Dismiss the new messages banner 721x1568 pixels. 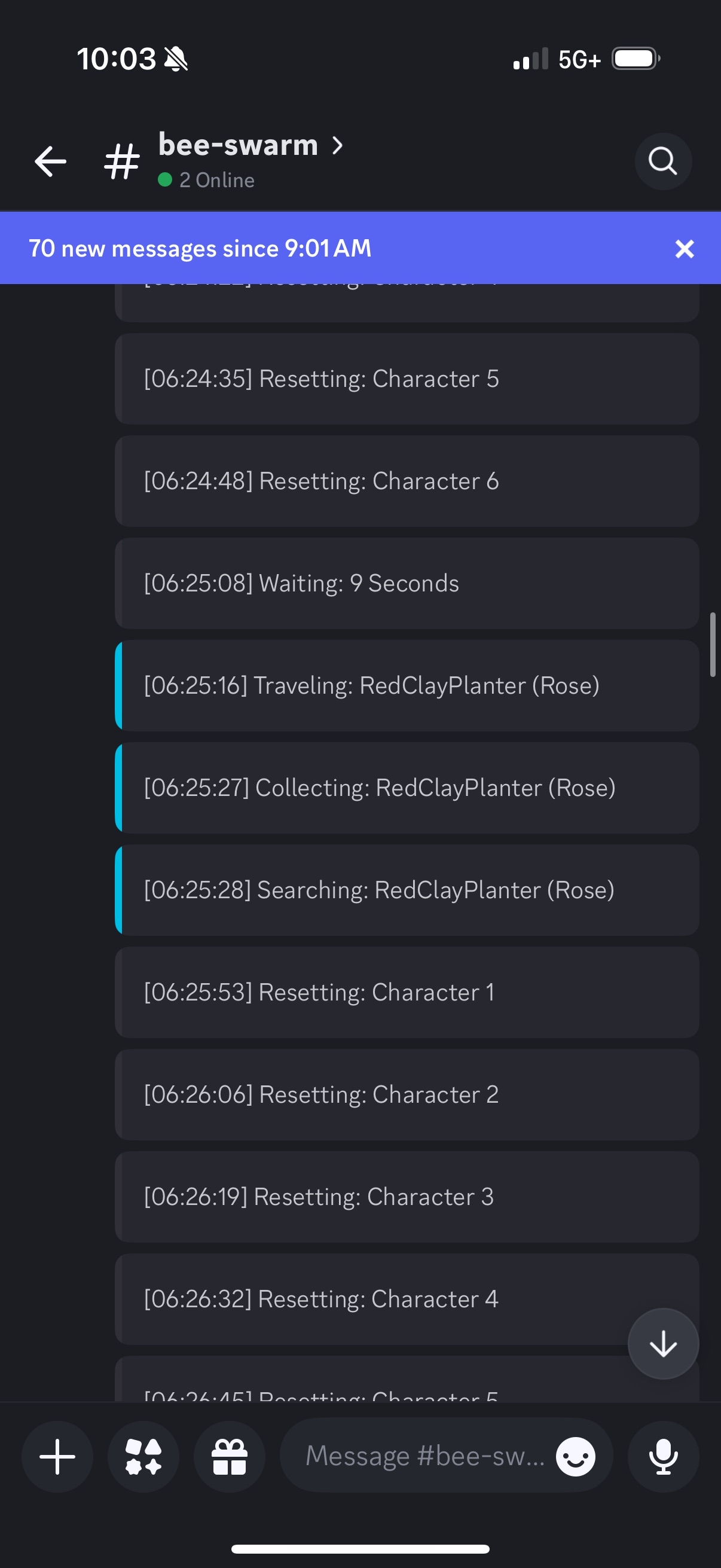click(x=685, y=248)
